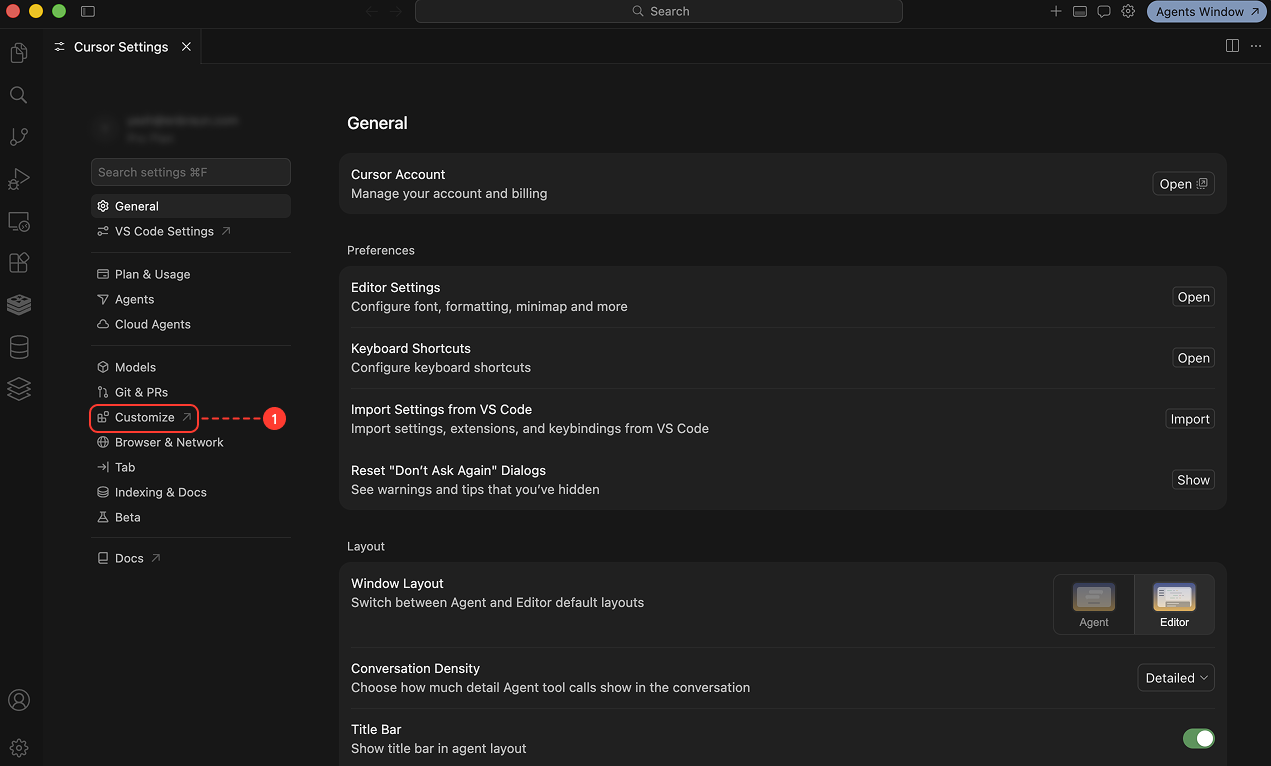Image resolution: width=1271 pixels, height=766 pixels.
Task: Go forward with the right arrow
Action: click(396, 11)
